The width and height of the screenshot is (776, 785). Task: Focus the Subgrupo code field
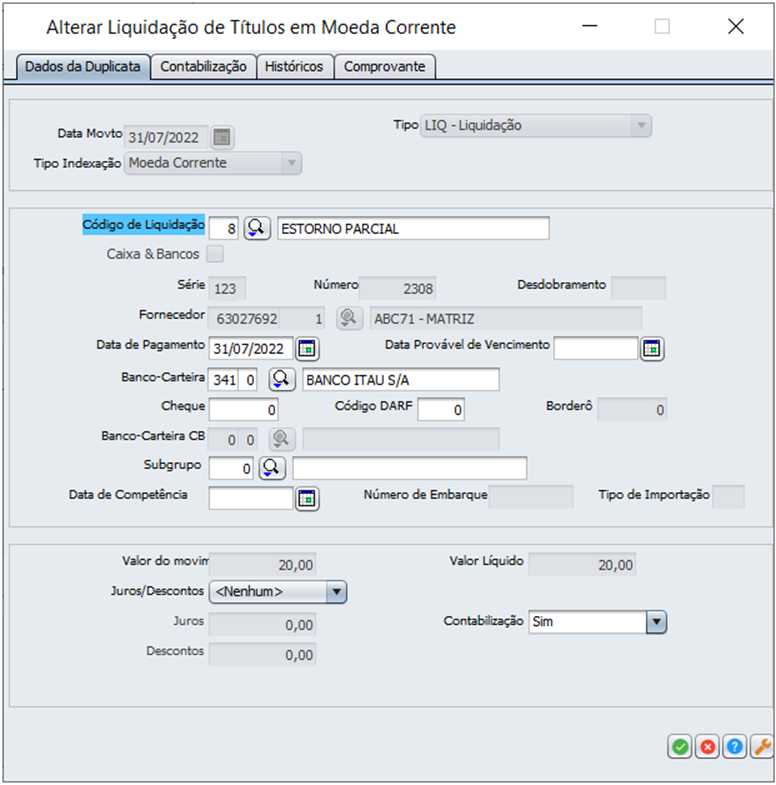pos(231,468)
